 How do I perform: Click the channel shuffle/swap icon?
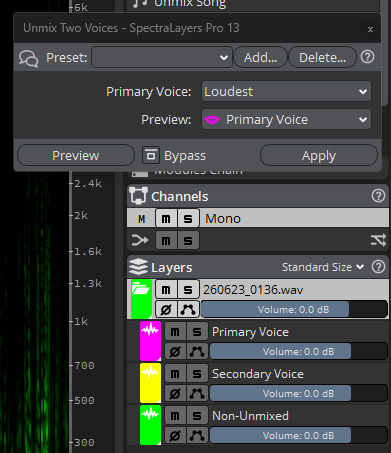(x=378, y=240)
